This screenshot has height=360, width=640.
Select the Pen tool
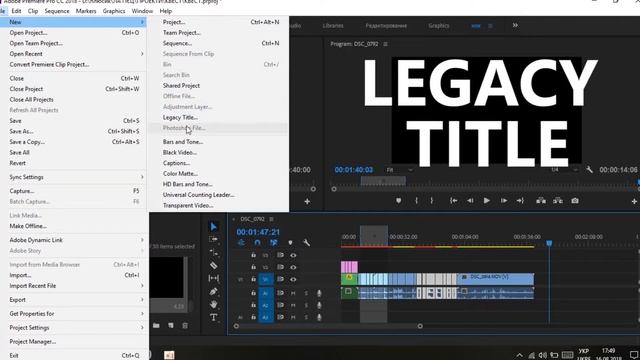click(x=213, y=291)
